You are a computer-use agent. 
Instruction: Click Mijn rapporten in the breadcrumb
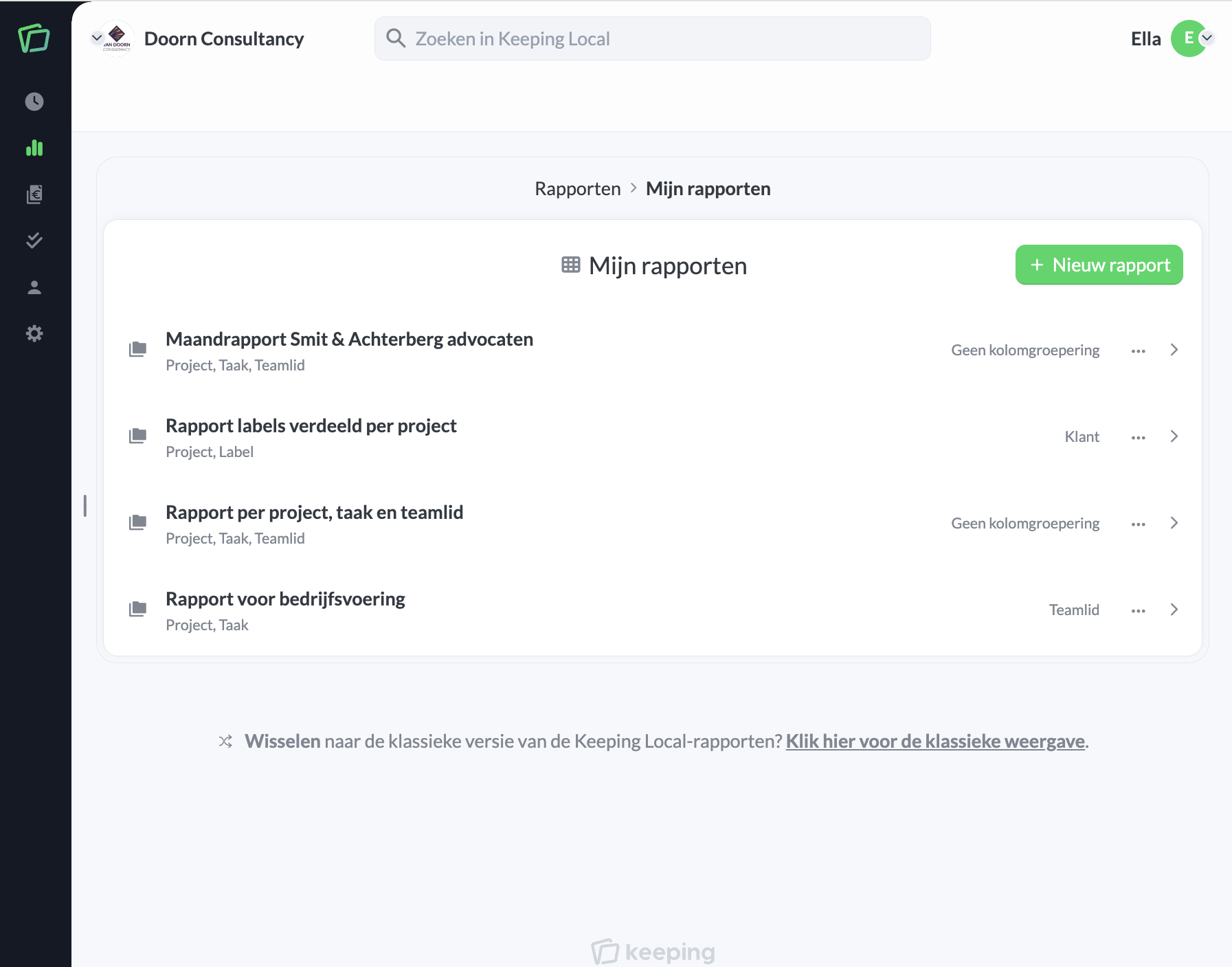pyautogui.click(x=708, y=188)
